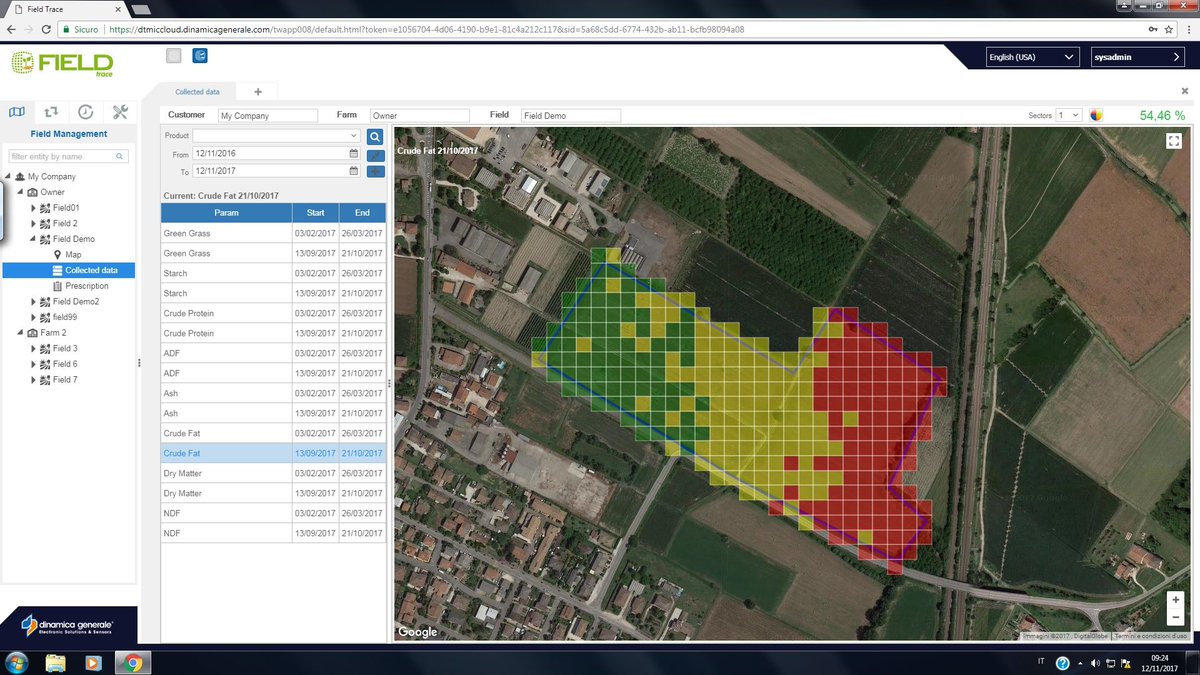Sort by the End column header
Screen dimensions: 1200x675
point(362,213)
